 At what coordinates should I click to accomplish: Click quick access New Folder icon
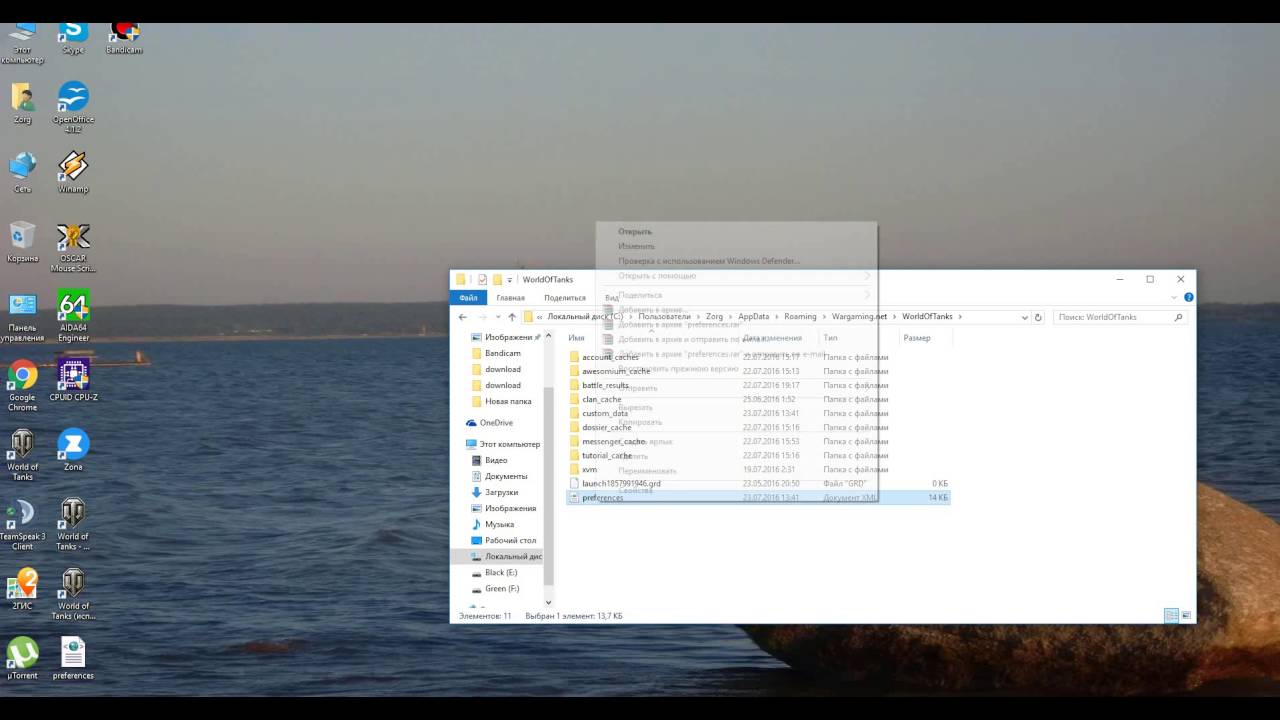pyautogui.click(x=497, y=279)
